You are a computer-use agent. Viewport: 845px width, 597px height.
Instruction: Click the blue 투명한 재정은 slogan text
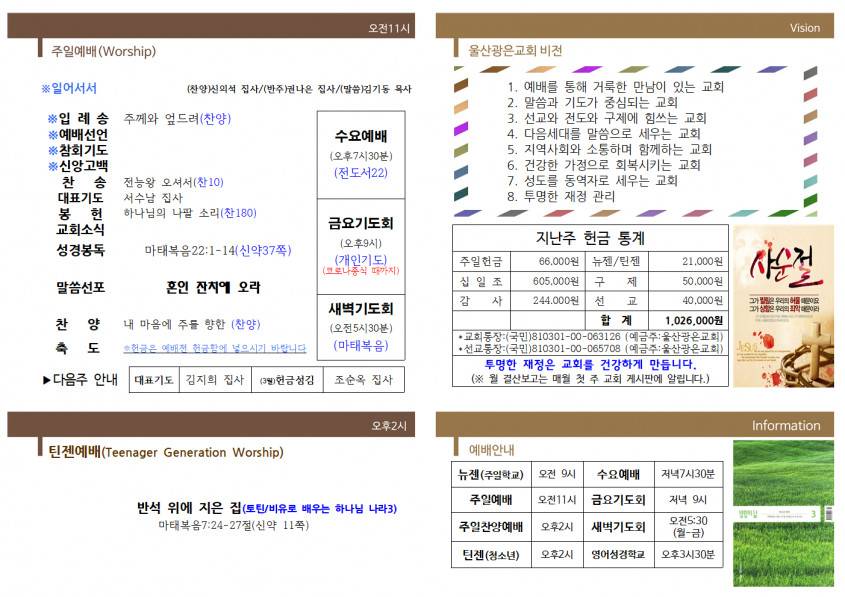pos(591,364)
